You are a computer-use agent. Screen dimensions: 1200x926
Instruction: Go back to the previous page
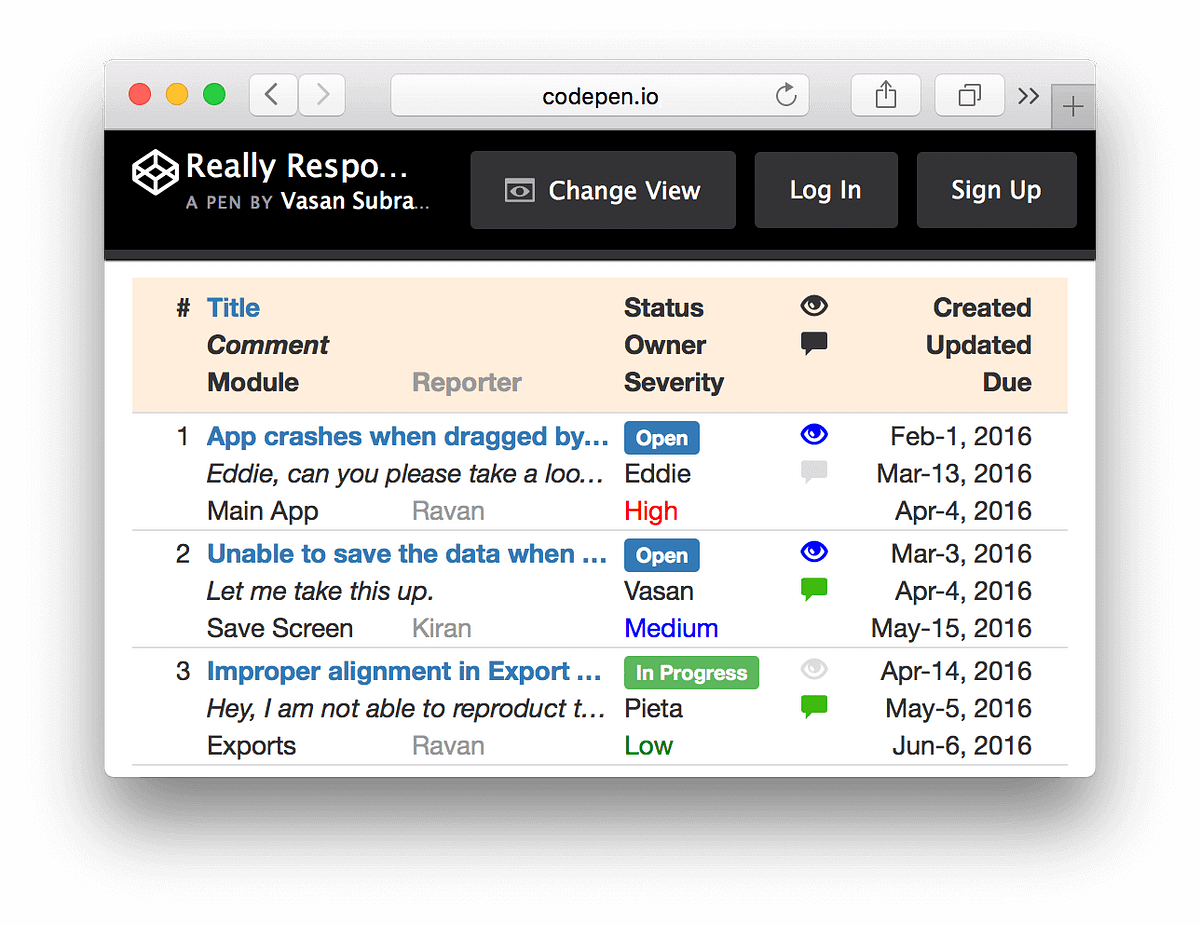pyautogui.click(x=272, y=96)
